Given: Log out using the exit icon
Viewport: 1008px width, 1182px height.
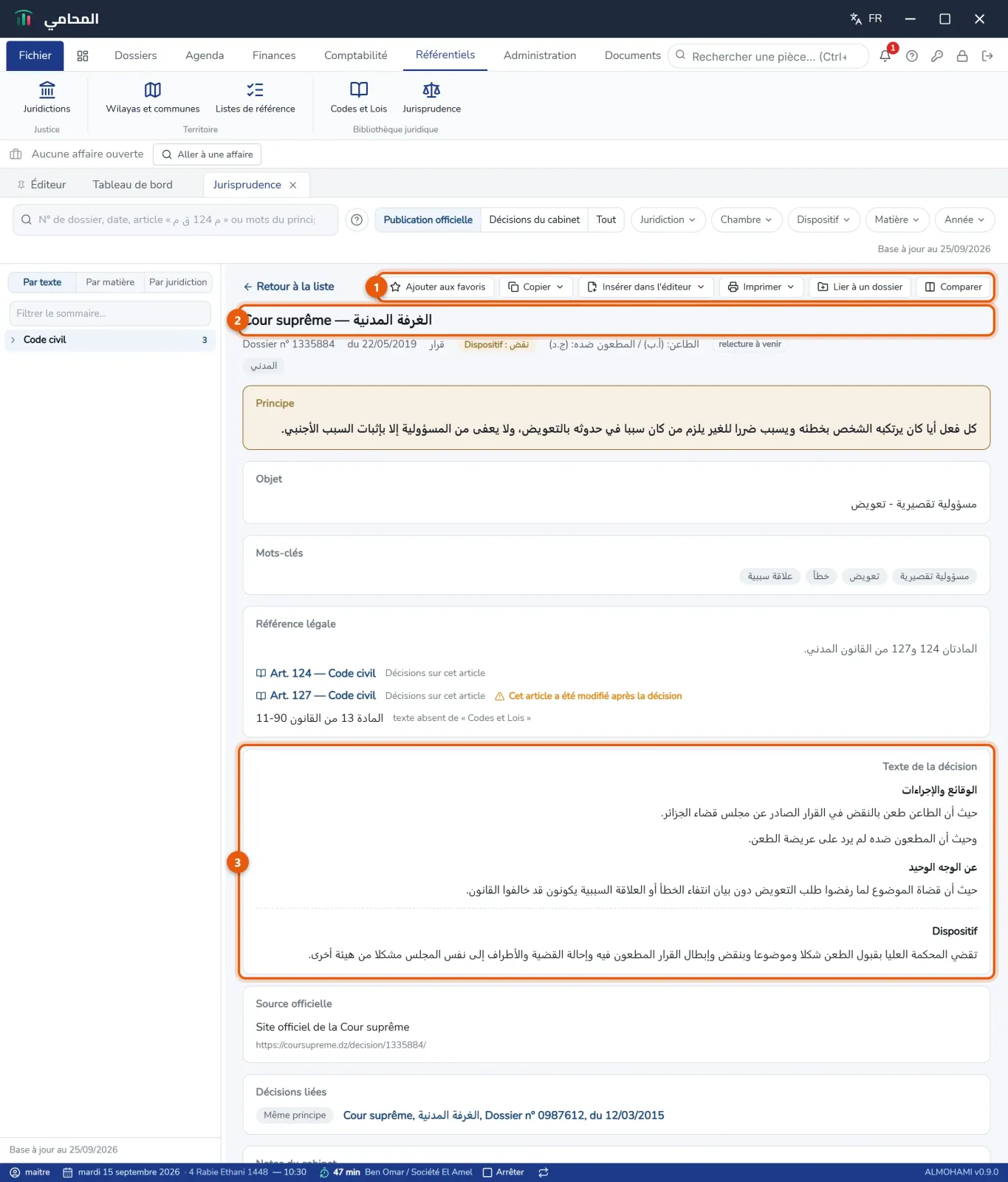Looking at the screenshot, I should point(987,56).
